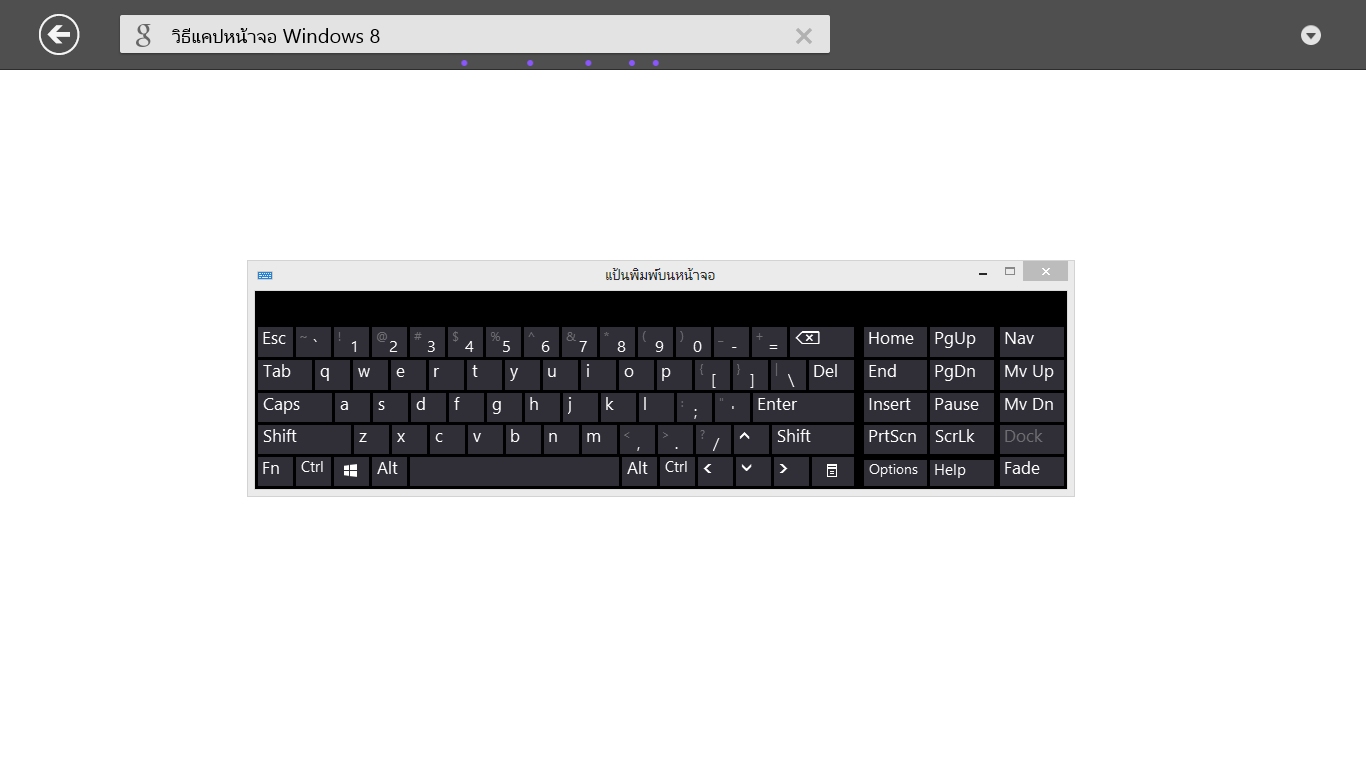Tap the Esc key
This screenshot has width=1366, height=768.
[x=275, y=341]
